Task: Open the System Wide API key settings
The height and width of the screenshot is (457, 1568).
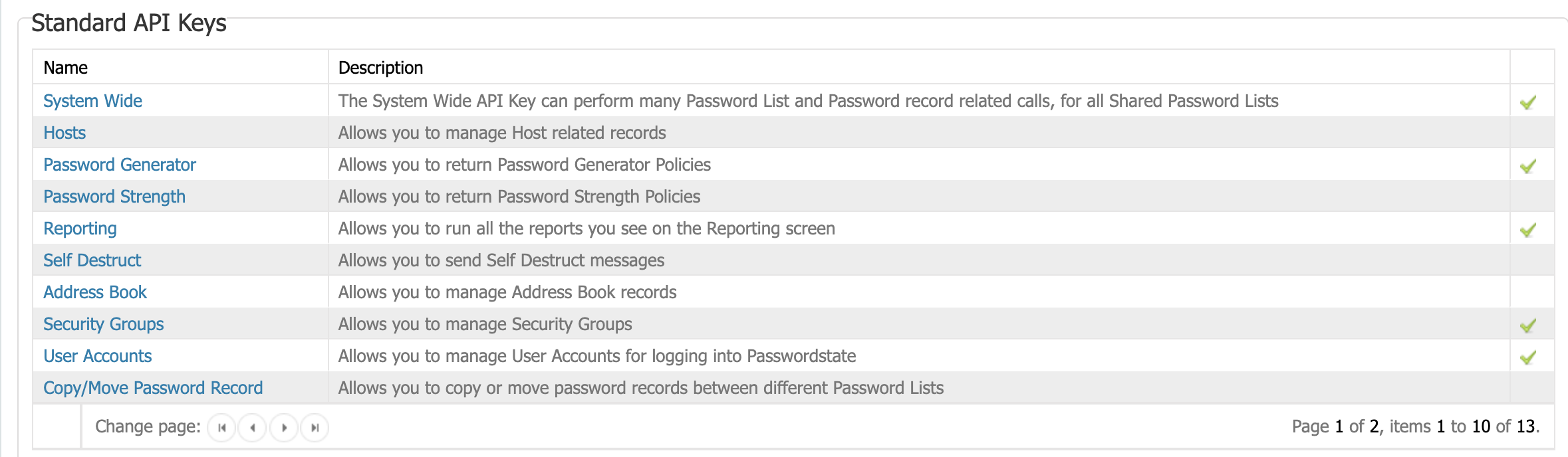Action: (92, 101)
